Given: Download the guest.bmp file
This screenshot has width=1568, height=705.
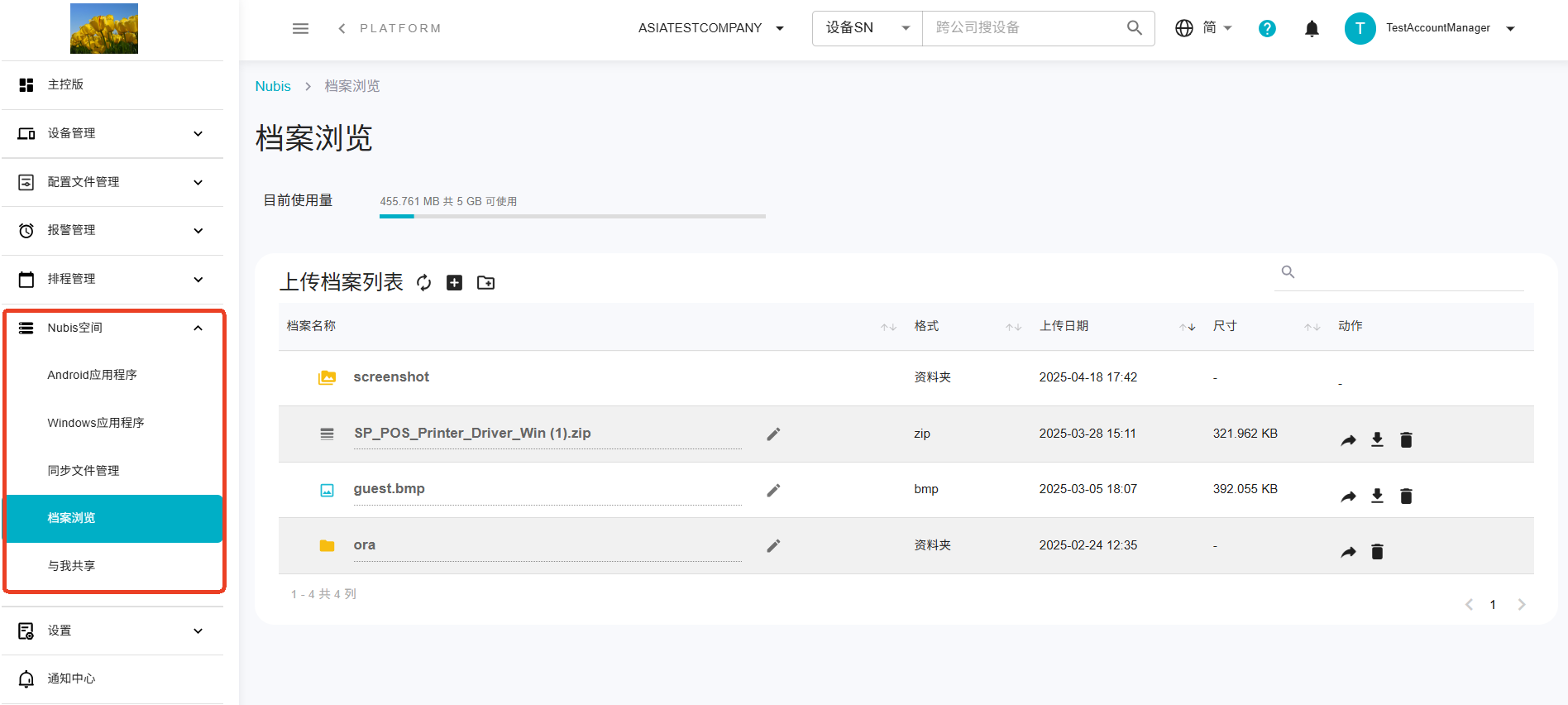Looking at the screenshot, I should click(x=1377, y=496).
